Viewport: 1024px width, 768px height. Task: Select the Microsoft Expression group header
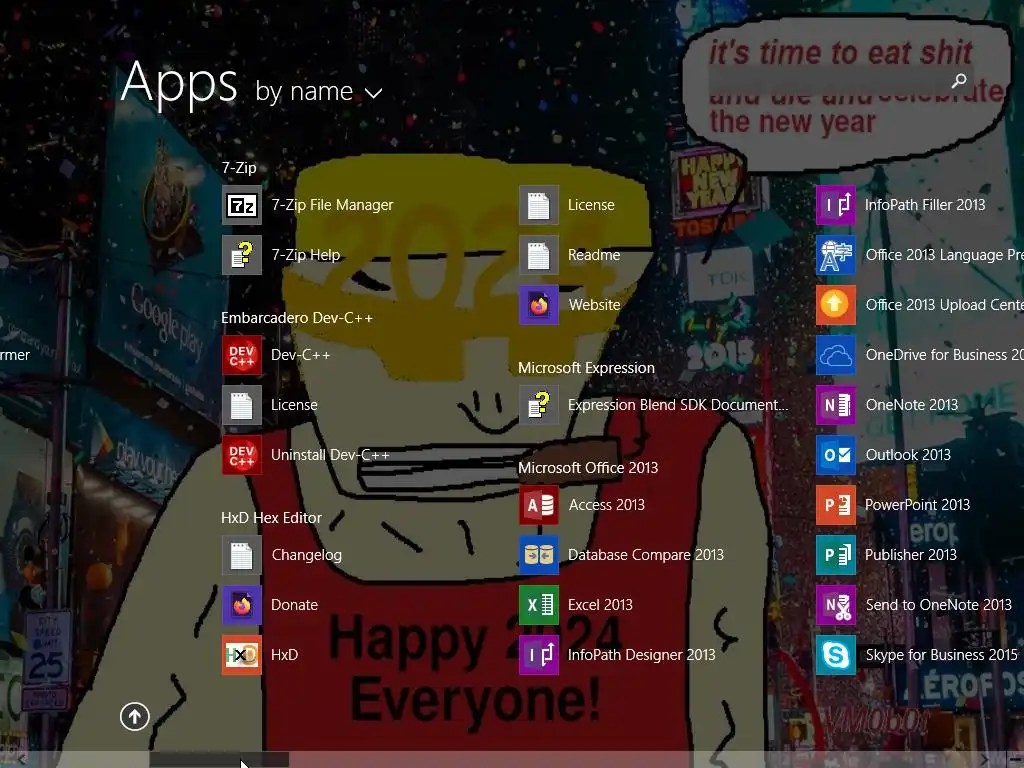586,368
